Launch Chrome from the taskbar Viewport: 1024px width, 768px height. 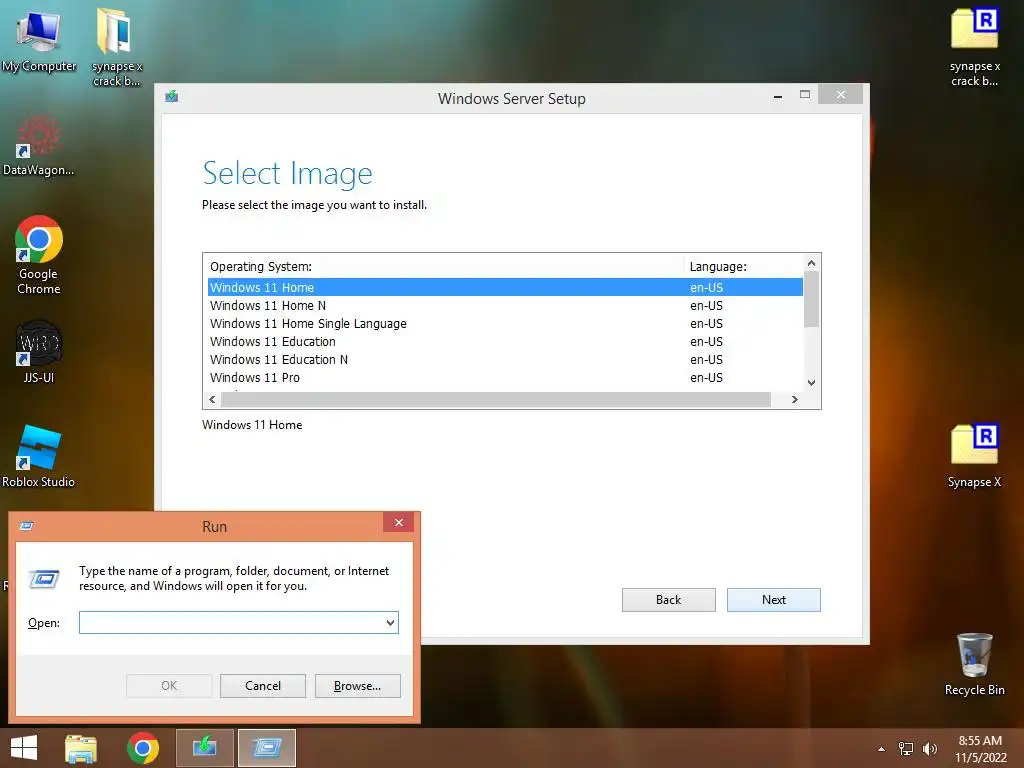coord(143,748)
